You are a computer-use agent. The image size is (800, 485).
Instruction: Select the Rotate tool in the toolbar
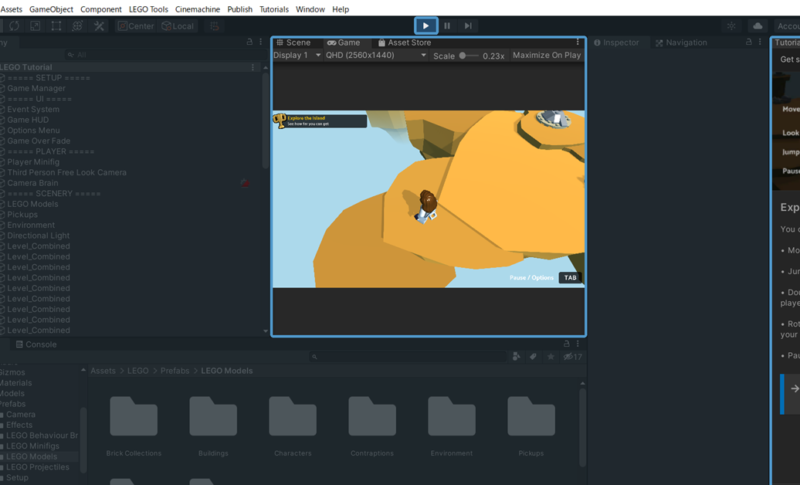coord(14,26)
